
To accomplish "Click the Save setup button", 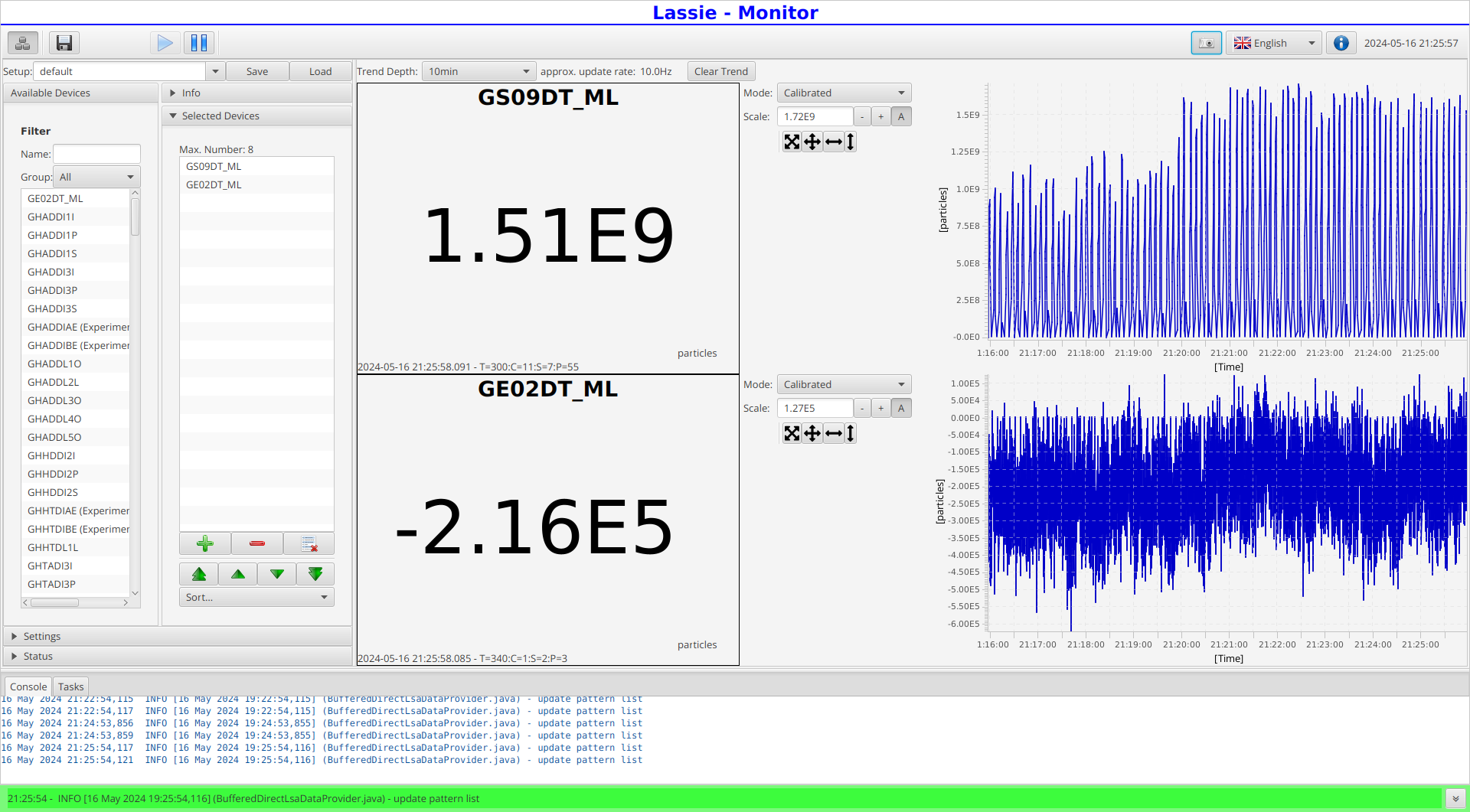I will [257, 71].
